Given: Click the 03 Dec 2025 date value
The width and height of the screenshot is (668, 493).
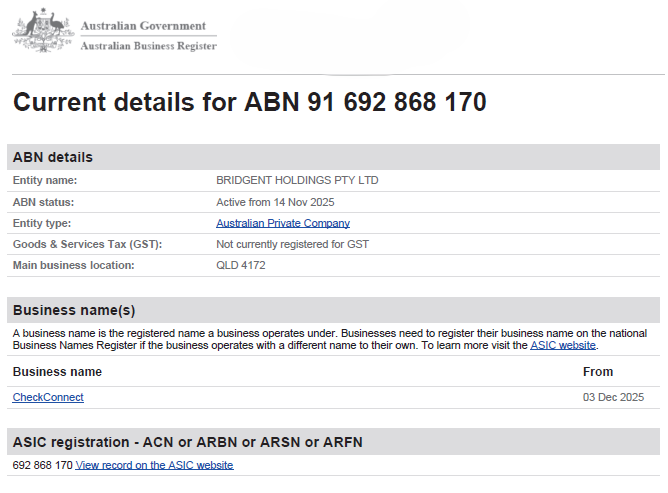Looking at the screenshot, I should tap(613, 397).
